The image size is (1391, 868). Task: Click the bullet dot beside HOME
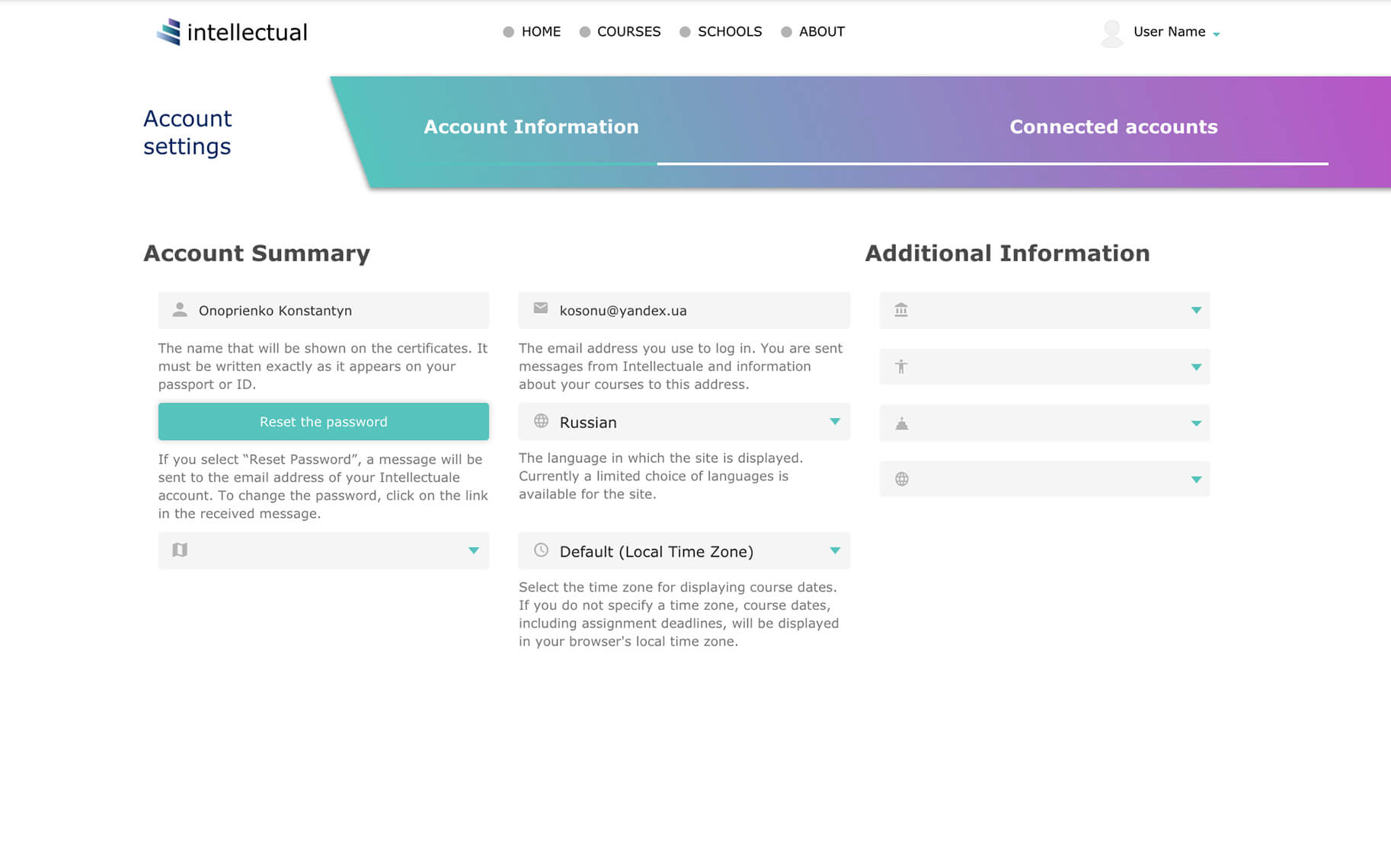[508, 32]
